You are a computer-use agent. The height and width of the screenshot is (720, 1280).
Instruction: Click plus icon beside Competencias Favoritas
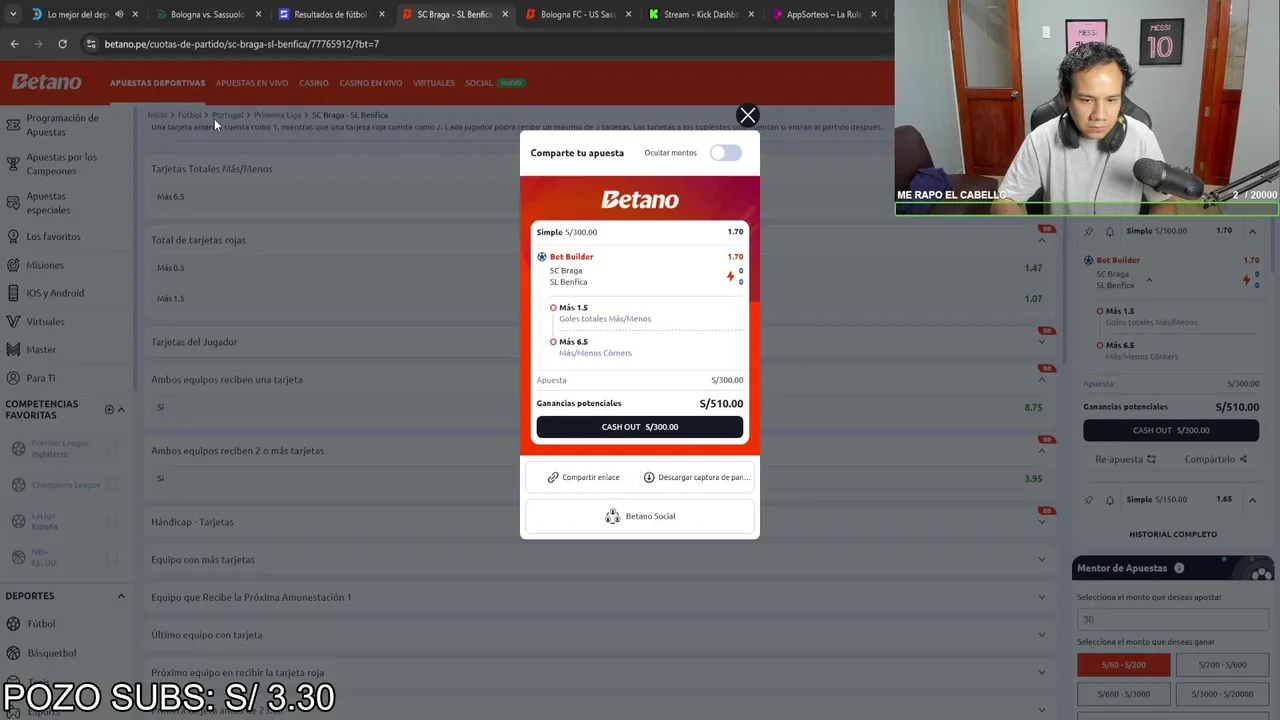(109, 409)
